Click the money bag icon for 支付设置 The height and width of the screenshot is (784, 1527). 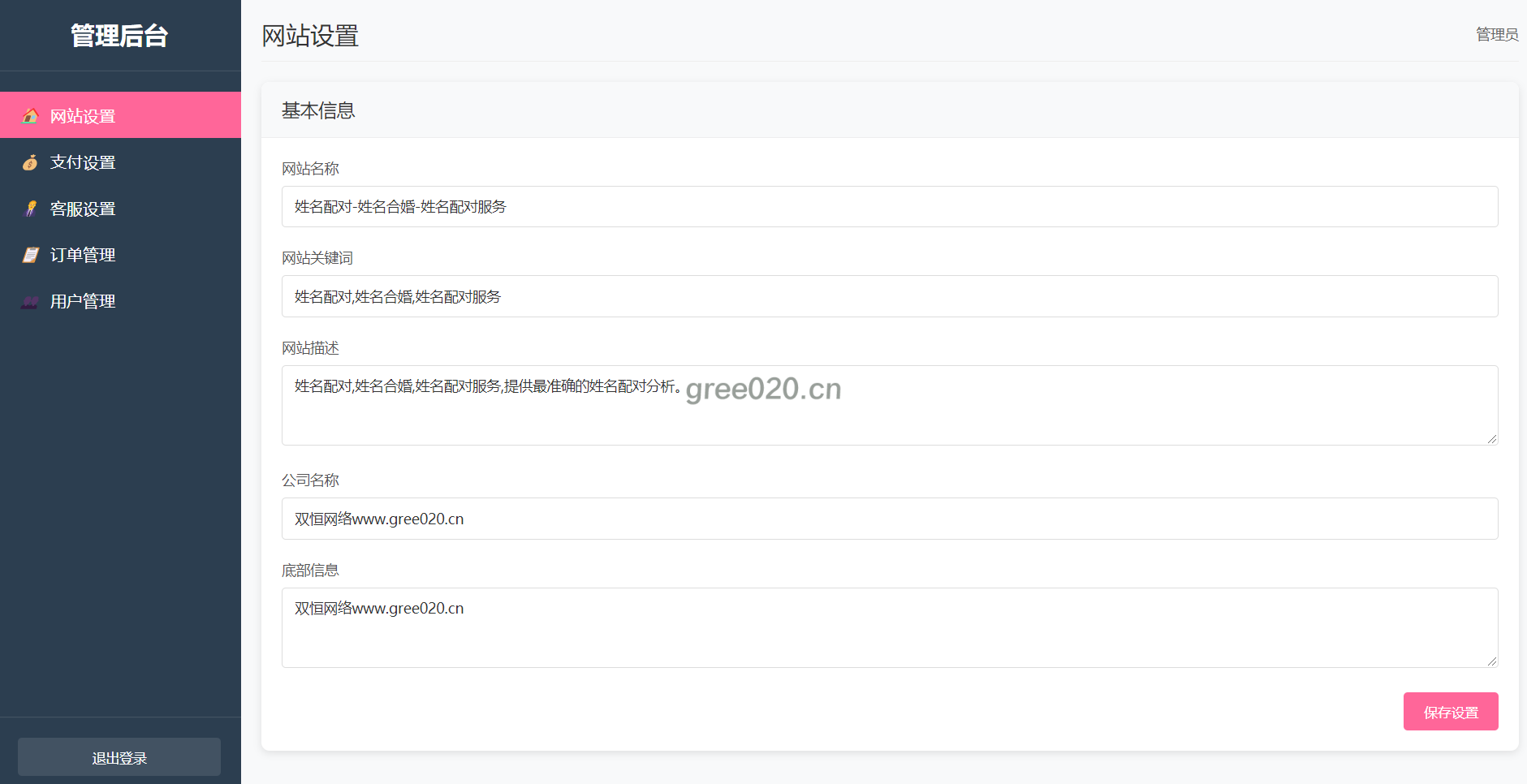tap(30, 162)
